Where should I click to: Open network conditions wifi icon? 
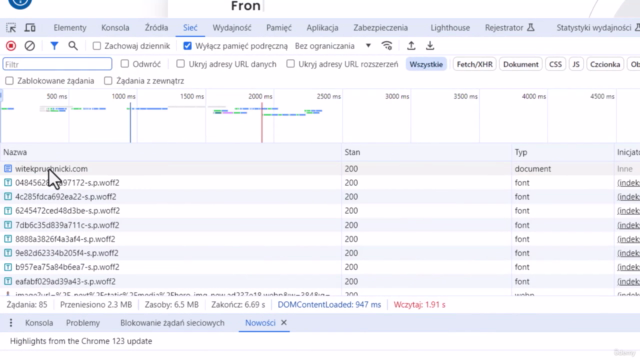387,46
